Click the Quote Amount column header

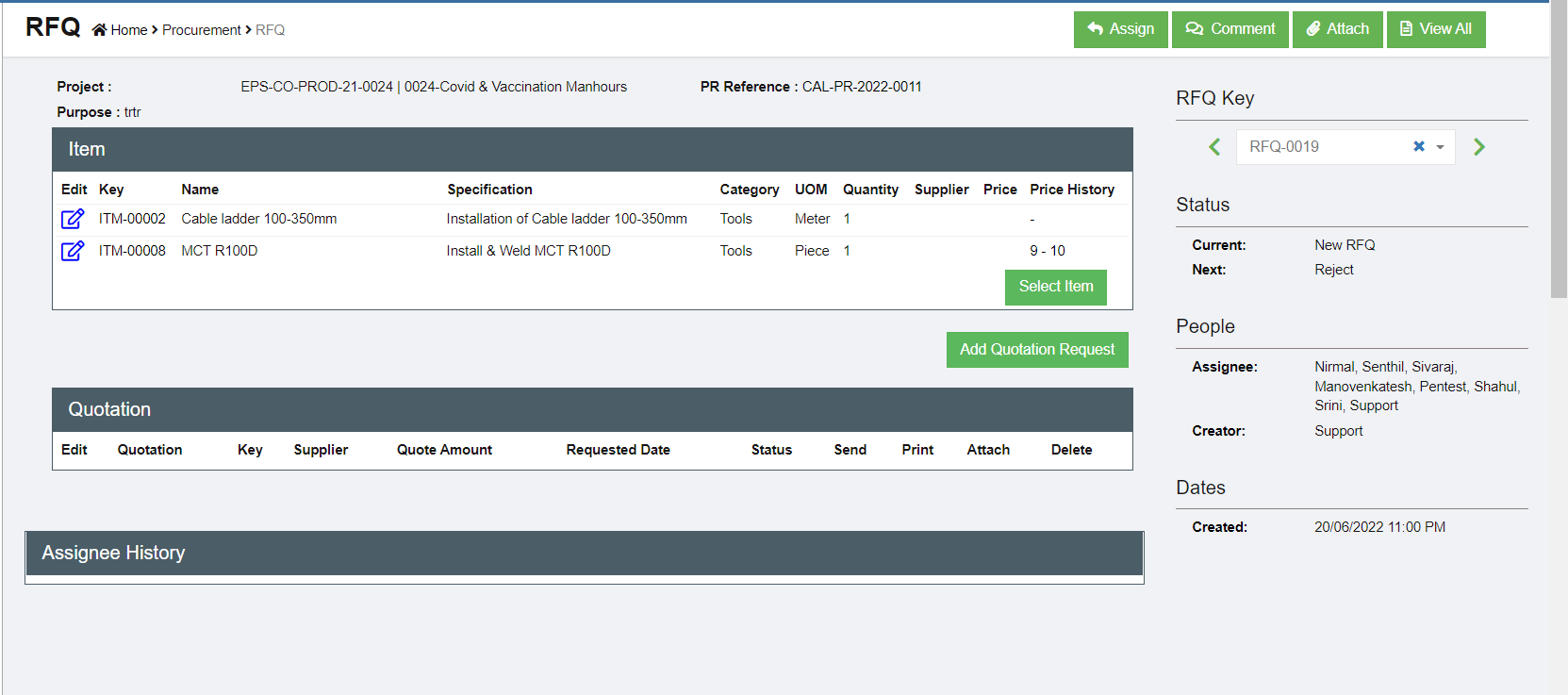click(x=444, y=450)
